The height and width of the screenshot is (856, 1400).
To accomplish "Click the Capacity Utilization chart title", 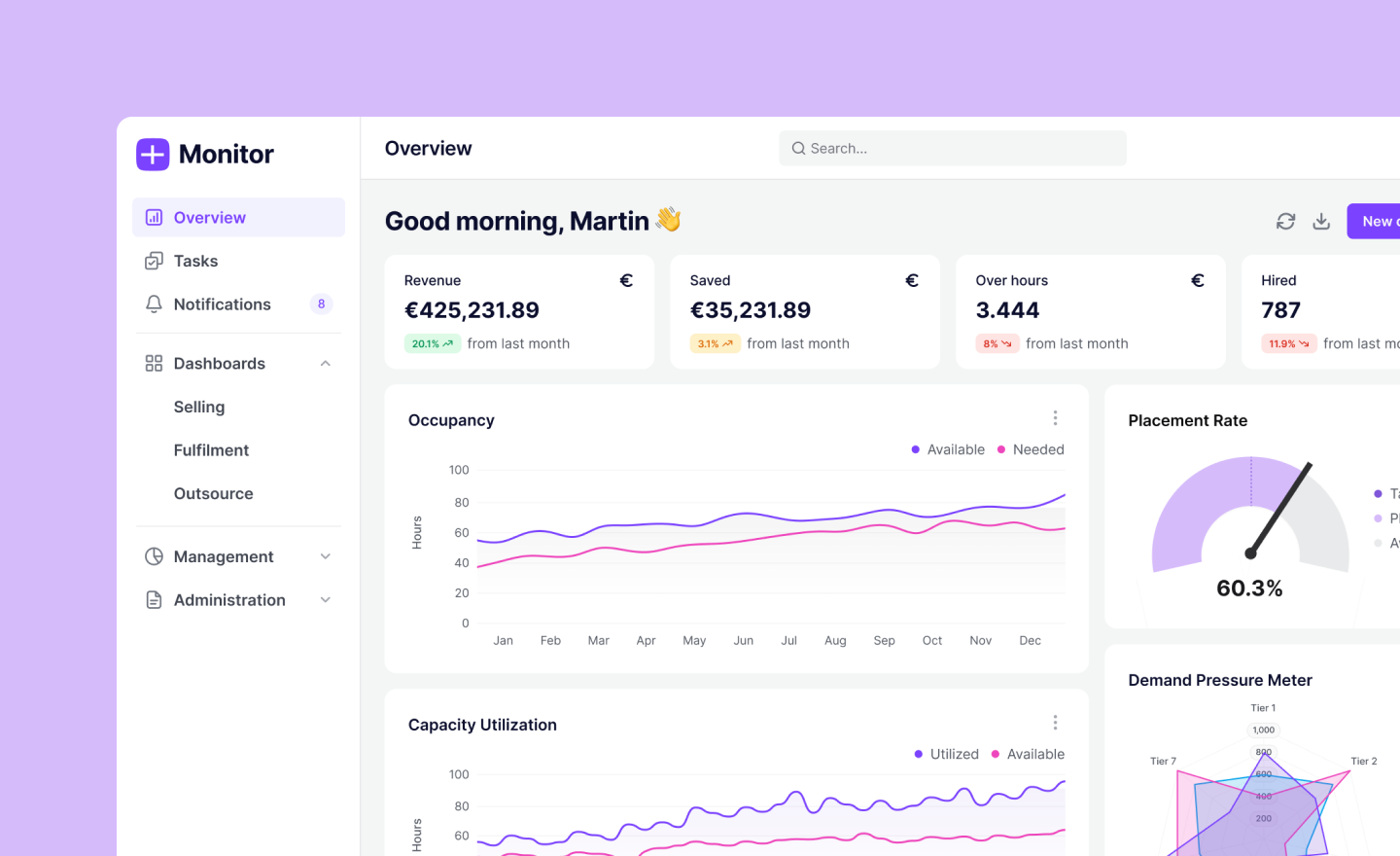I will coord(482,725).
